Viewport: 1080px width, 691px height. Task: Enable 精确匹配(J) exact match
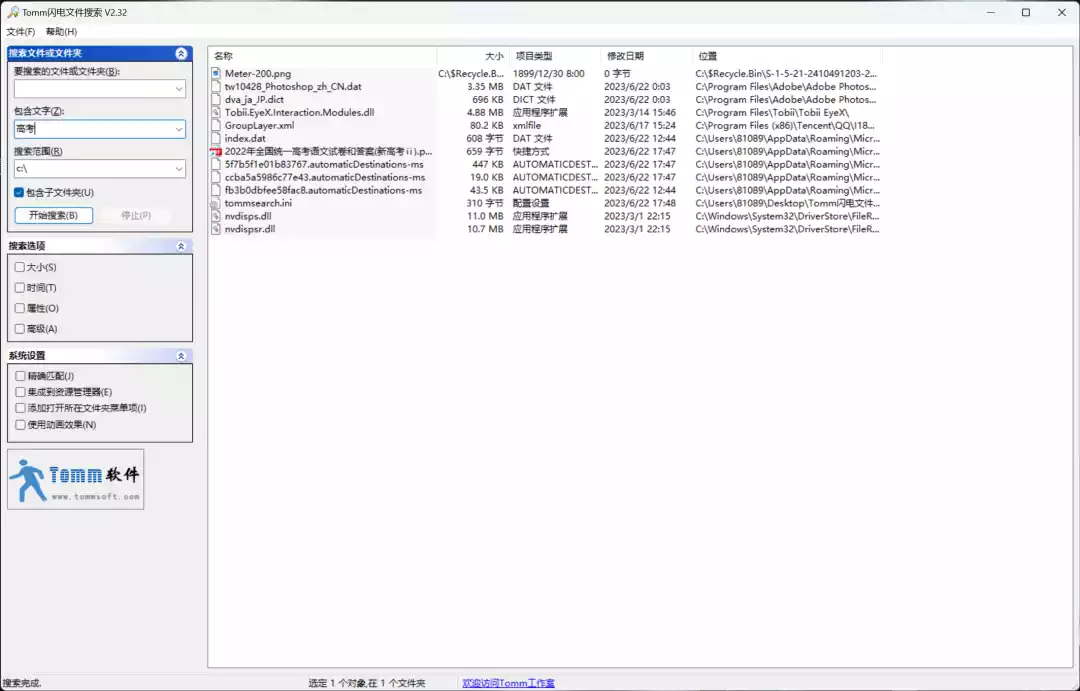(x=20, y=375)
